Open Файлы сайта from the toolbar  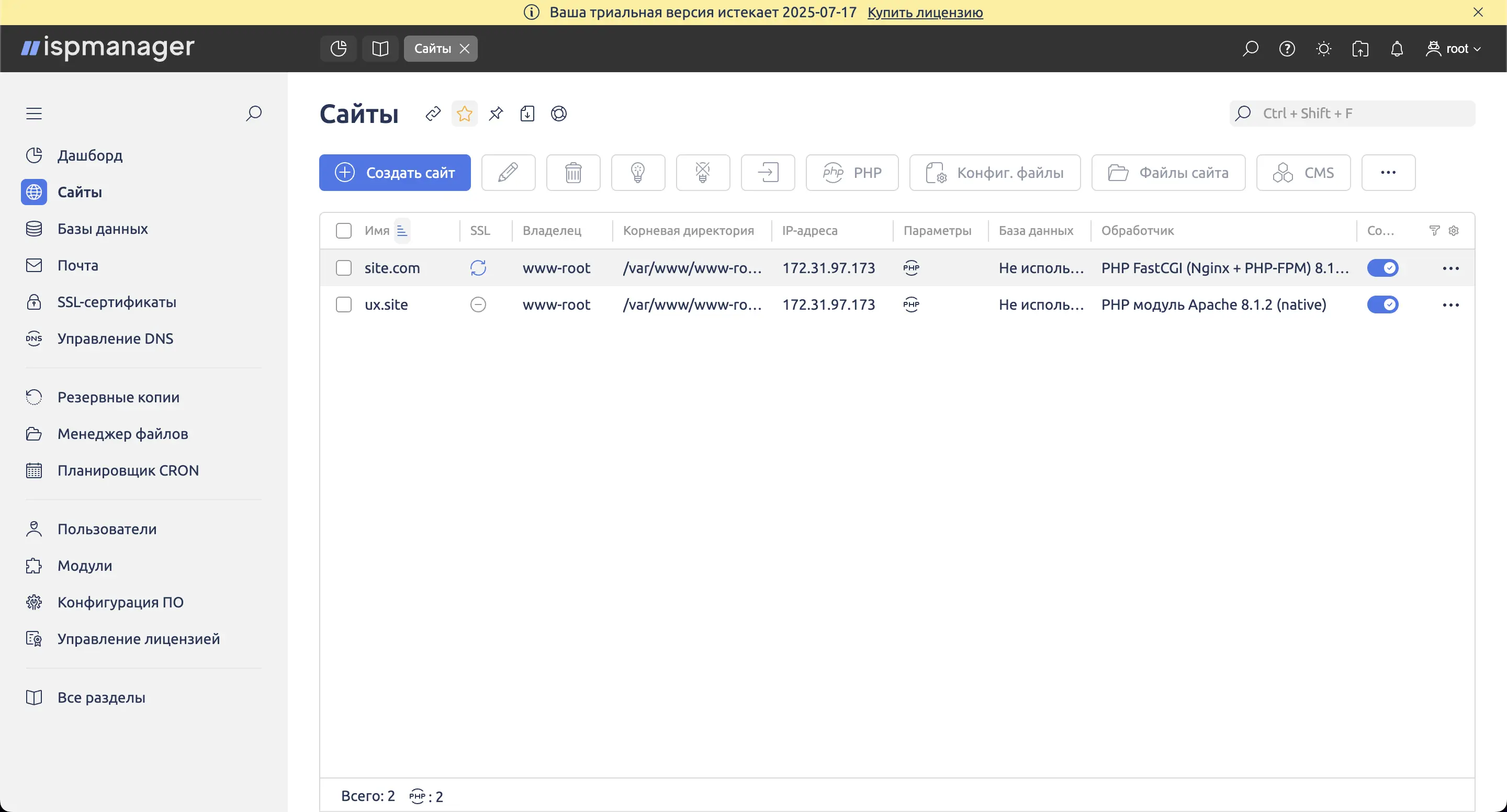1168,172
